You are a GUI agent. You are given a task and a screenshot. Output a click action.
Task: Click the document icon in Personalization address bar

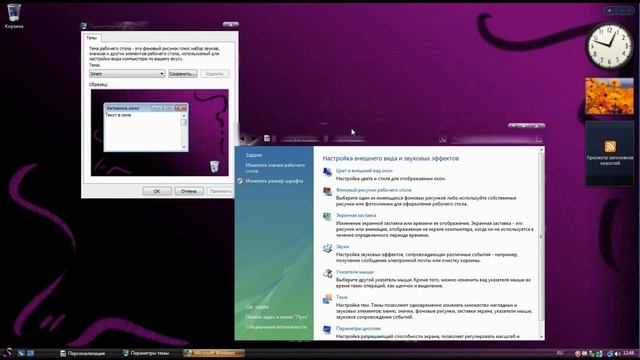coord(267,139)
